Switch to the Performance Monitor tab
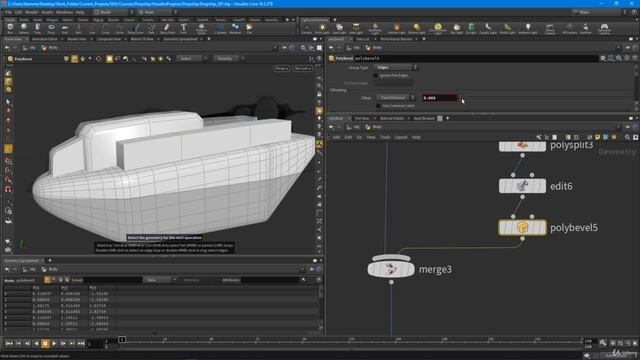 (396, 39)
